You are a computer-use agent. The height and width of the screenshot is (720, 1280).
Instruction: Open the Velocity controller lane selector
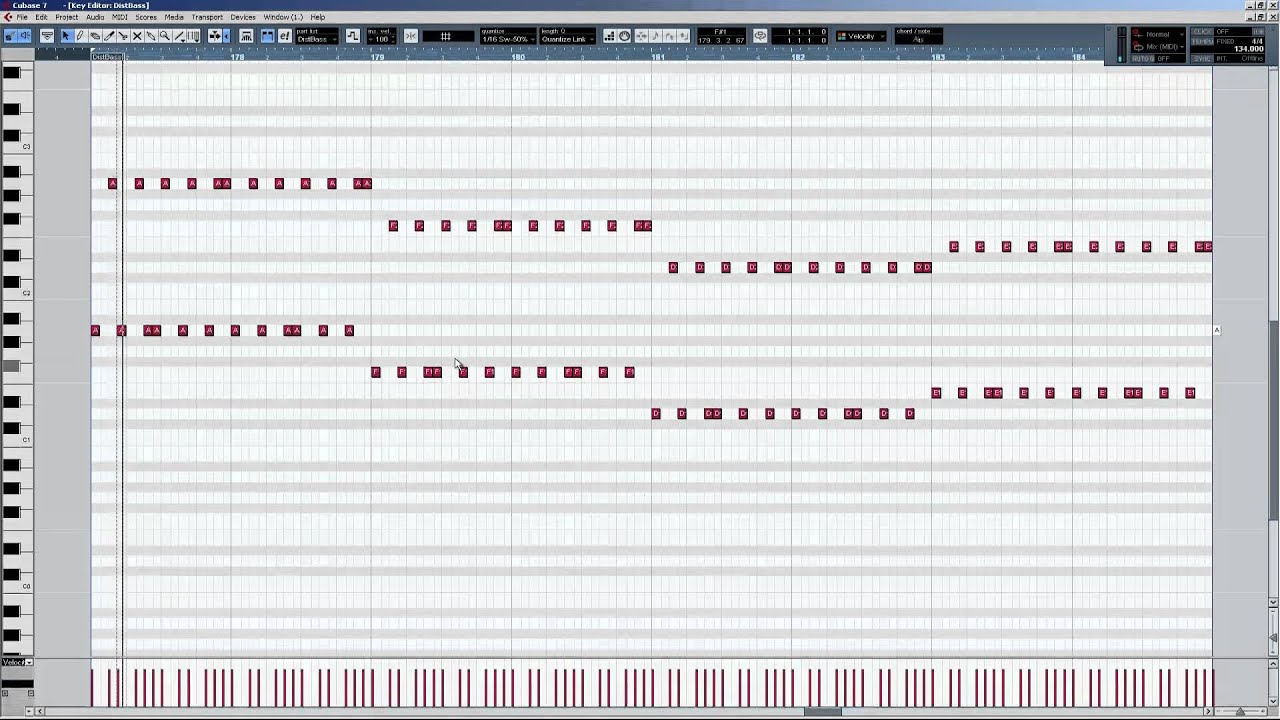16,662
